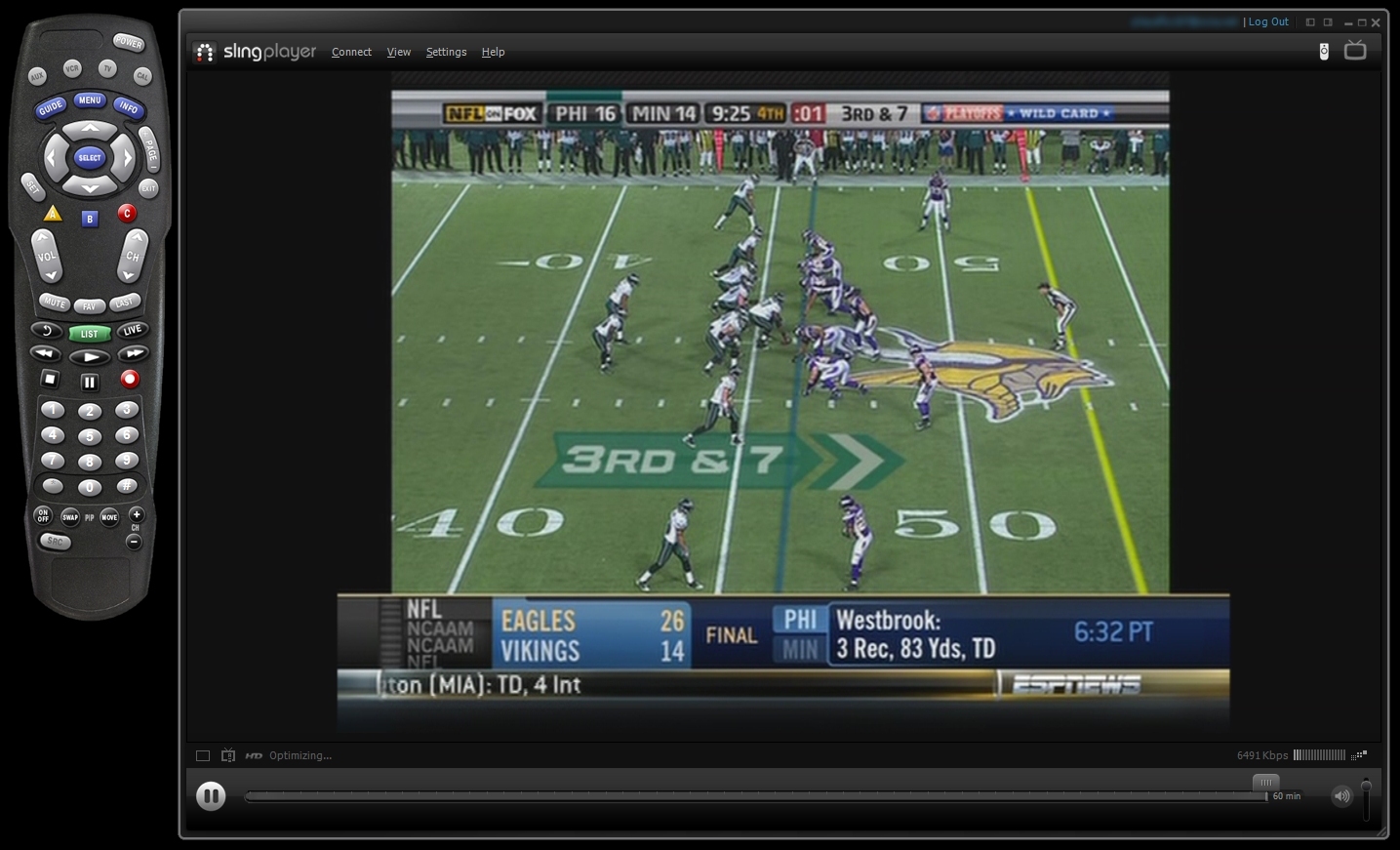Click the pound key on remote keypad
Screen dimensions: 1400x850
pyautogui.click(x=126, y=485)
